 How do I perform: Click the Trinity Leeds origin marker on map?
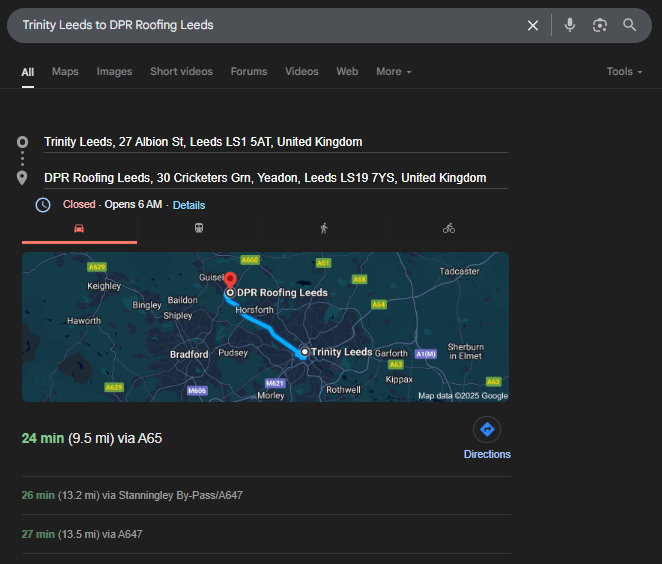304,352
